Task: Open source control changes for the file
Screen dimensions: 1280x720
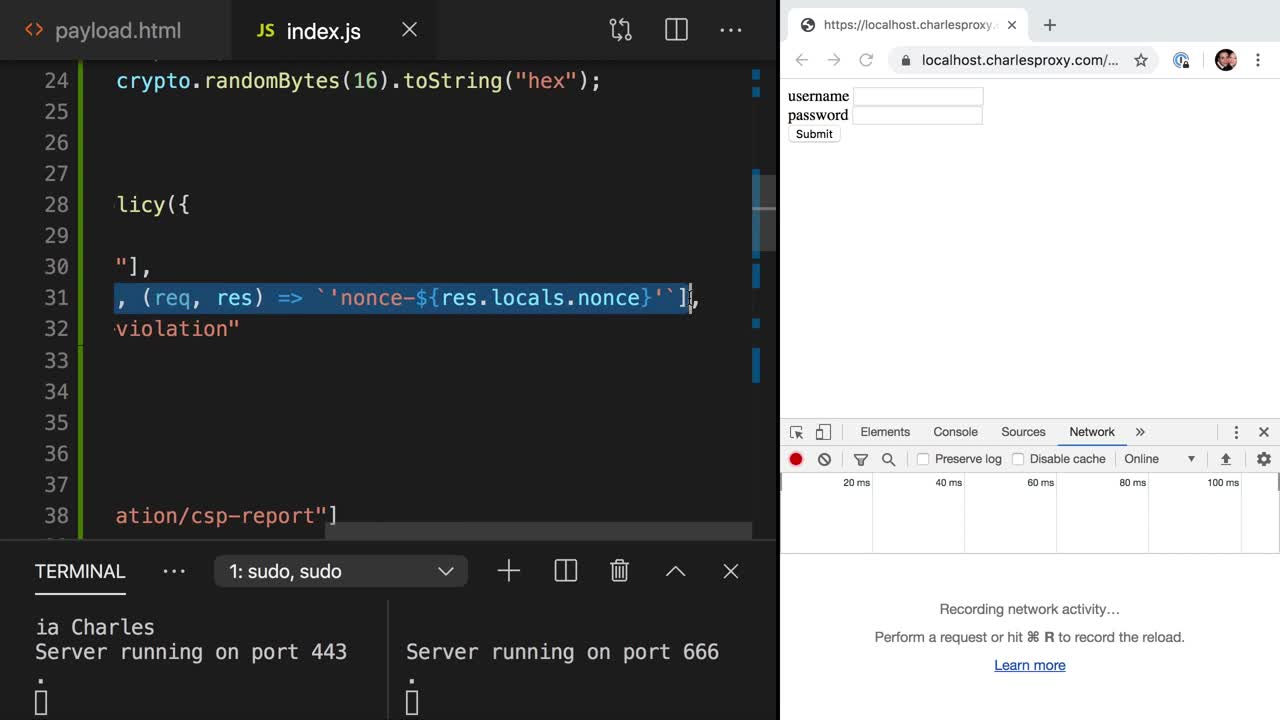Action: click(x=621, y=30)
